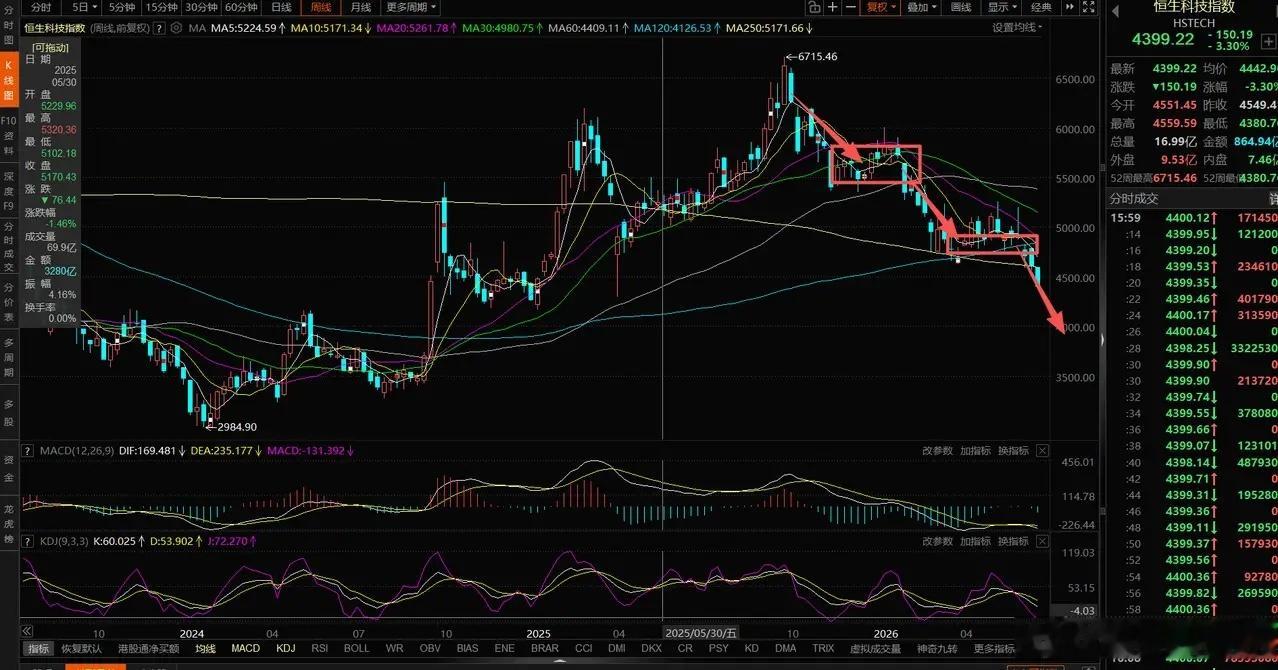Click the lock icon in top toolbar
Image resolution: width=1278 pixels, height=670 pixels.
click(x=814, y=7)
